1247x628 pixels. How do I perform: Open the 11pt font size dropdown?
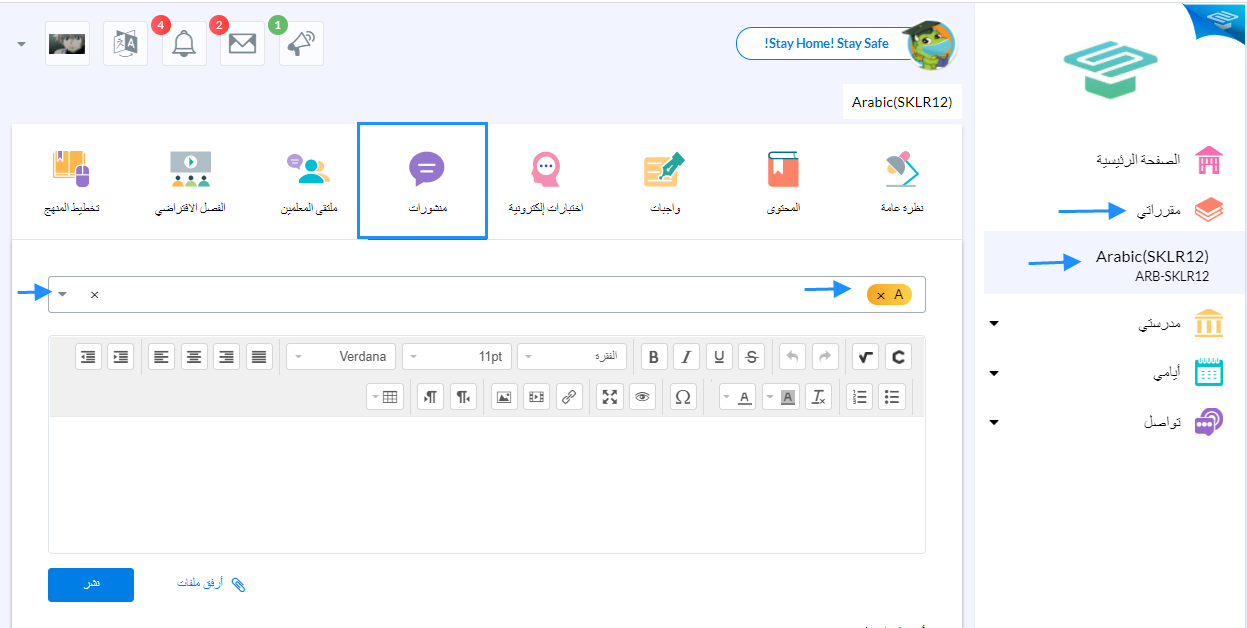click(x=458, y=357)
